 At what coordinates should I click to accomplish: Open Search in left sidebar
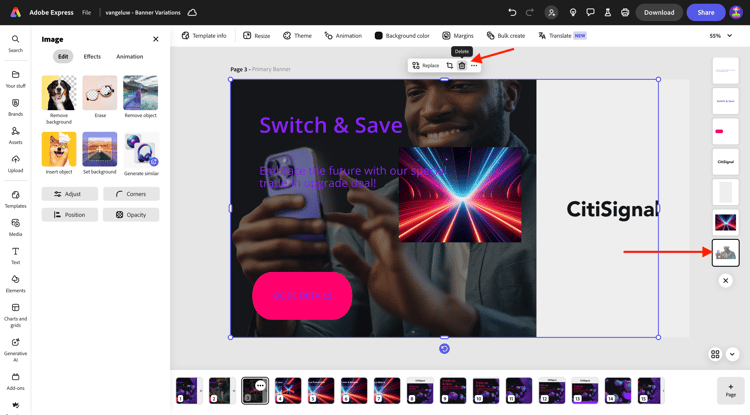(x=15, y=43)
